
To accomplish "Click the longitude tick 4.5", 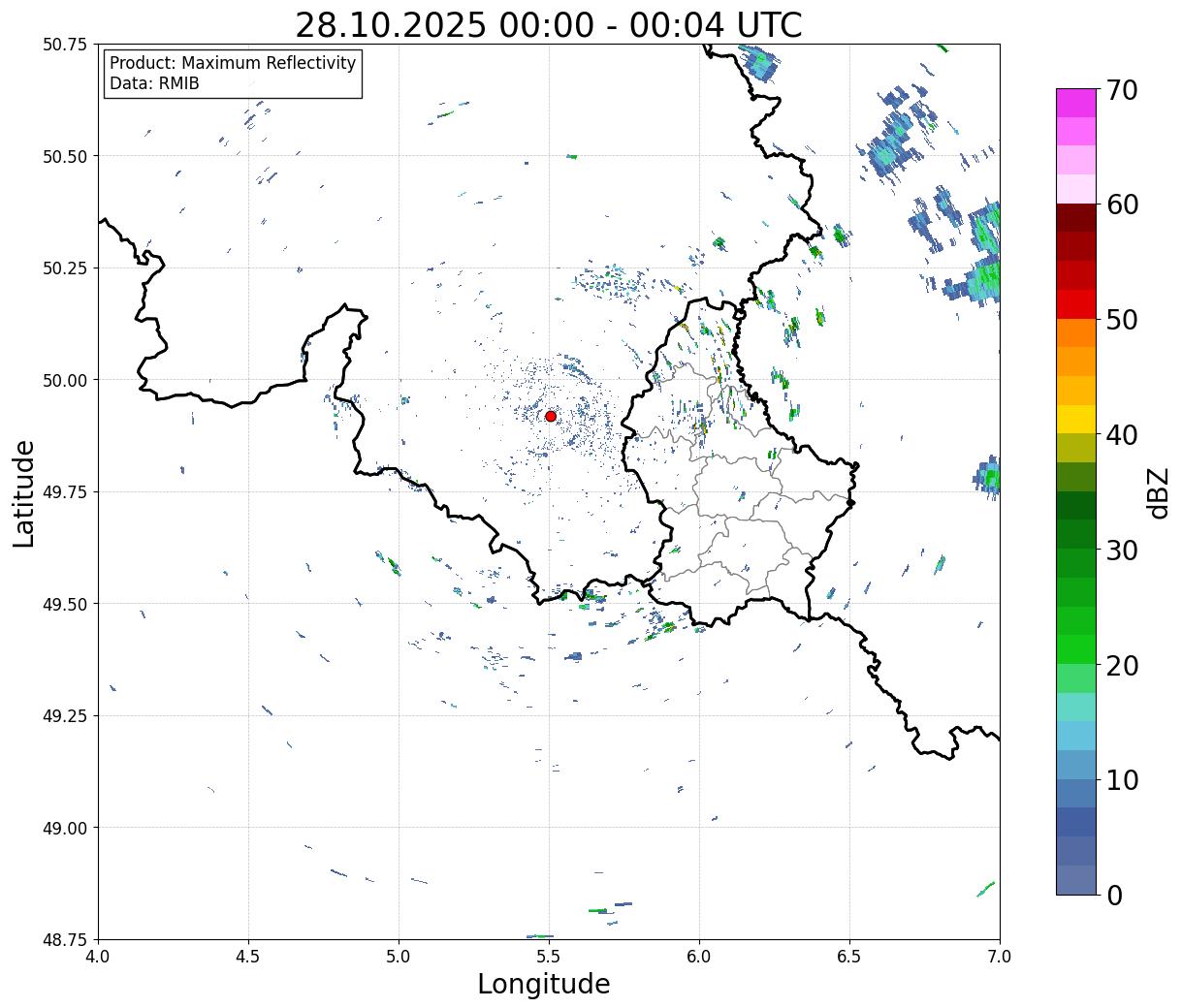I will point(248,956).
